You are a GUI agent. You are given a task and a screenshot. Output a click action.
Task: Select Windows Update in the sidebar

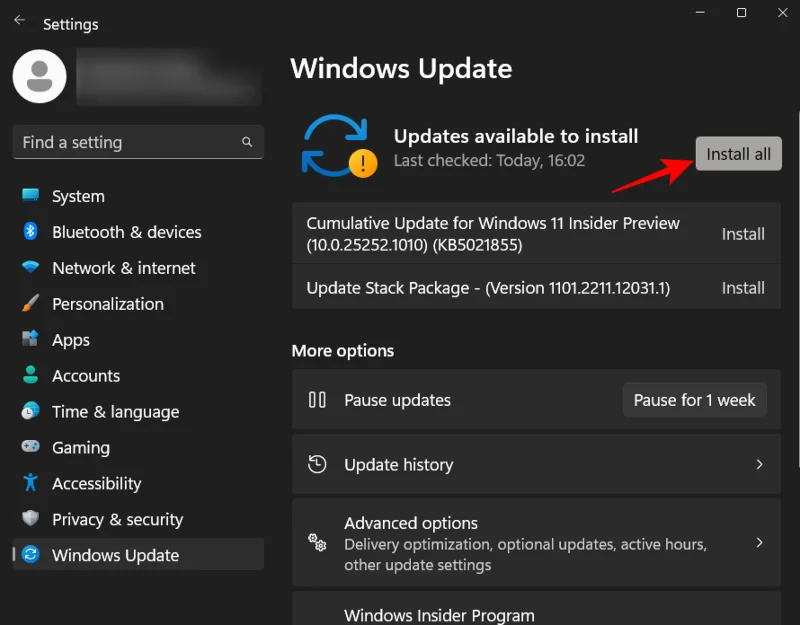pos(115,555)
